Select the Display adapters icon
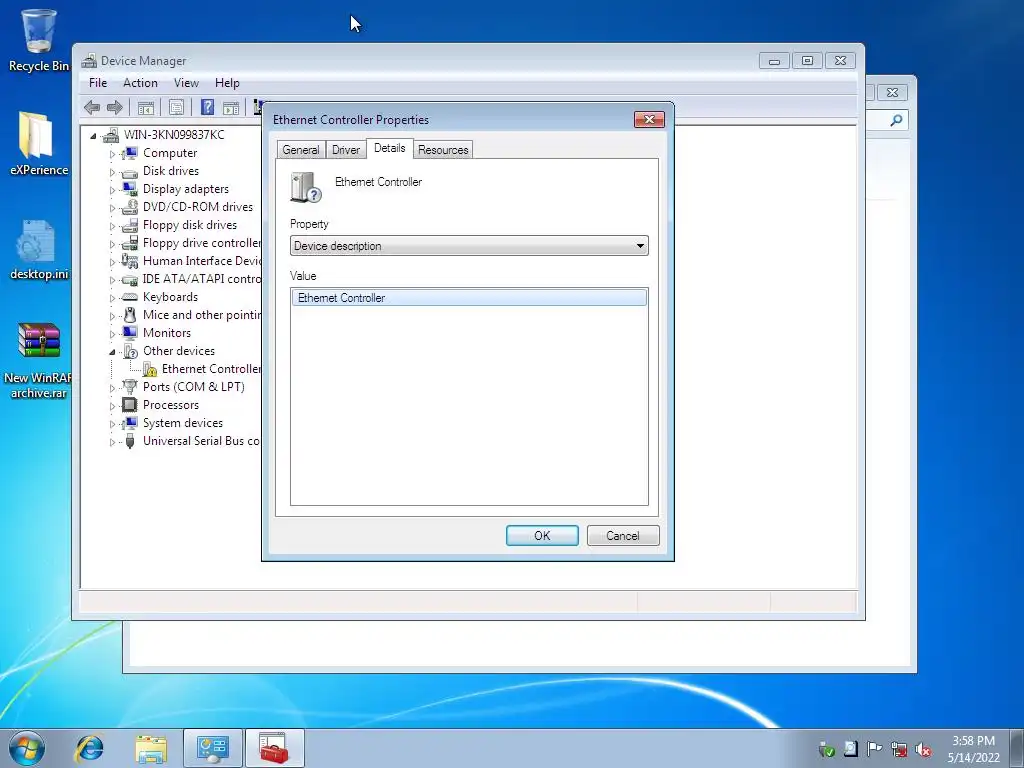This screenshot has height=768, width=1024. (130, 189)
